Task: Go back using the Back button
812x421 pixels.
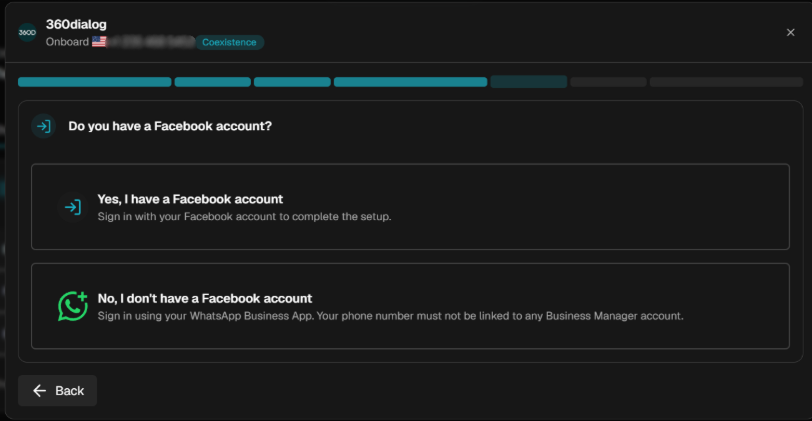Action: [57, 391]
